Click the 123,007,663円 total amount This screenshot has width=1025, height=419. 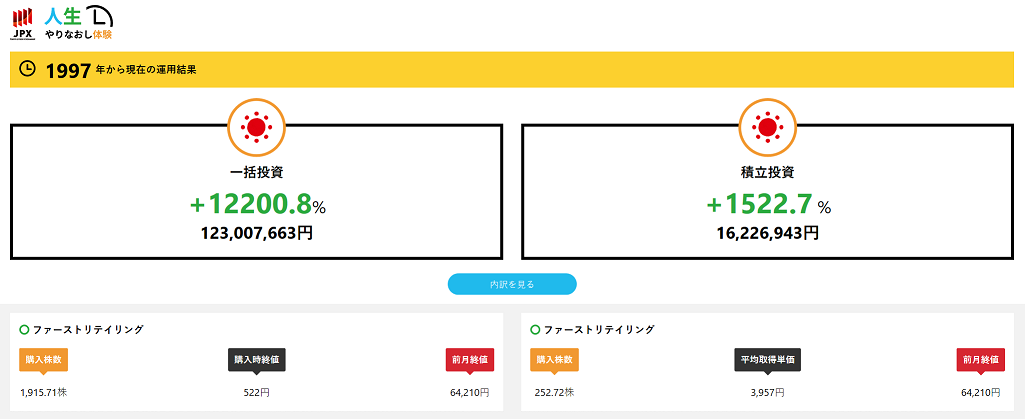[257, 234]
